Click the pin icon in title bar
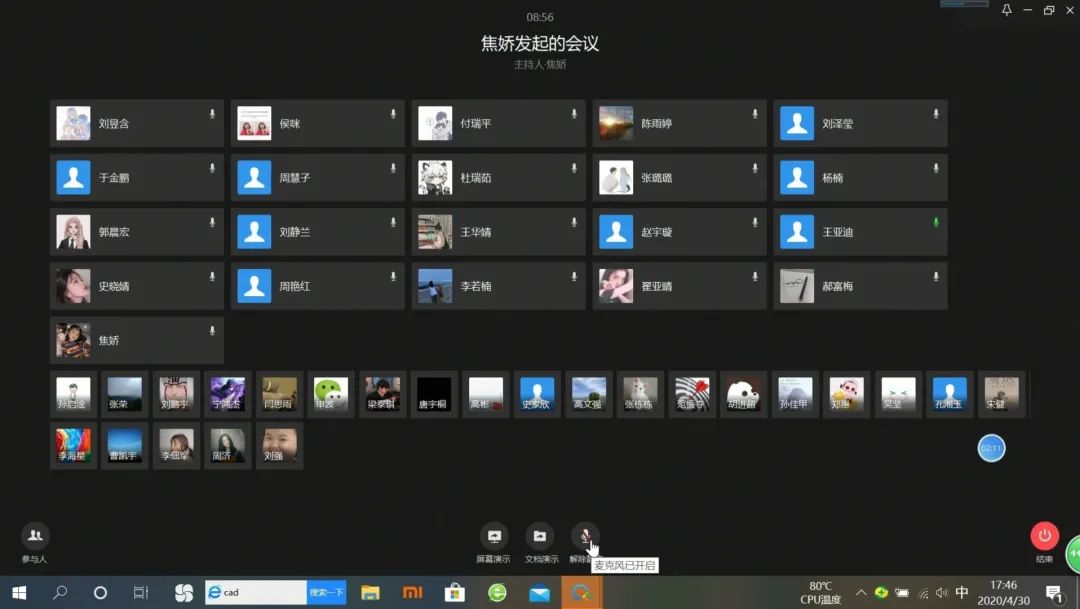The height and width of the screenshot is (609, 1080). tap(1006, 10)
